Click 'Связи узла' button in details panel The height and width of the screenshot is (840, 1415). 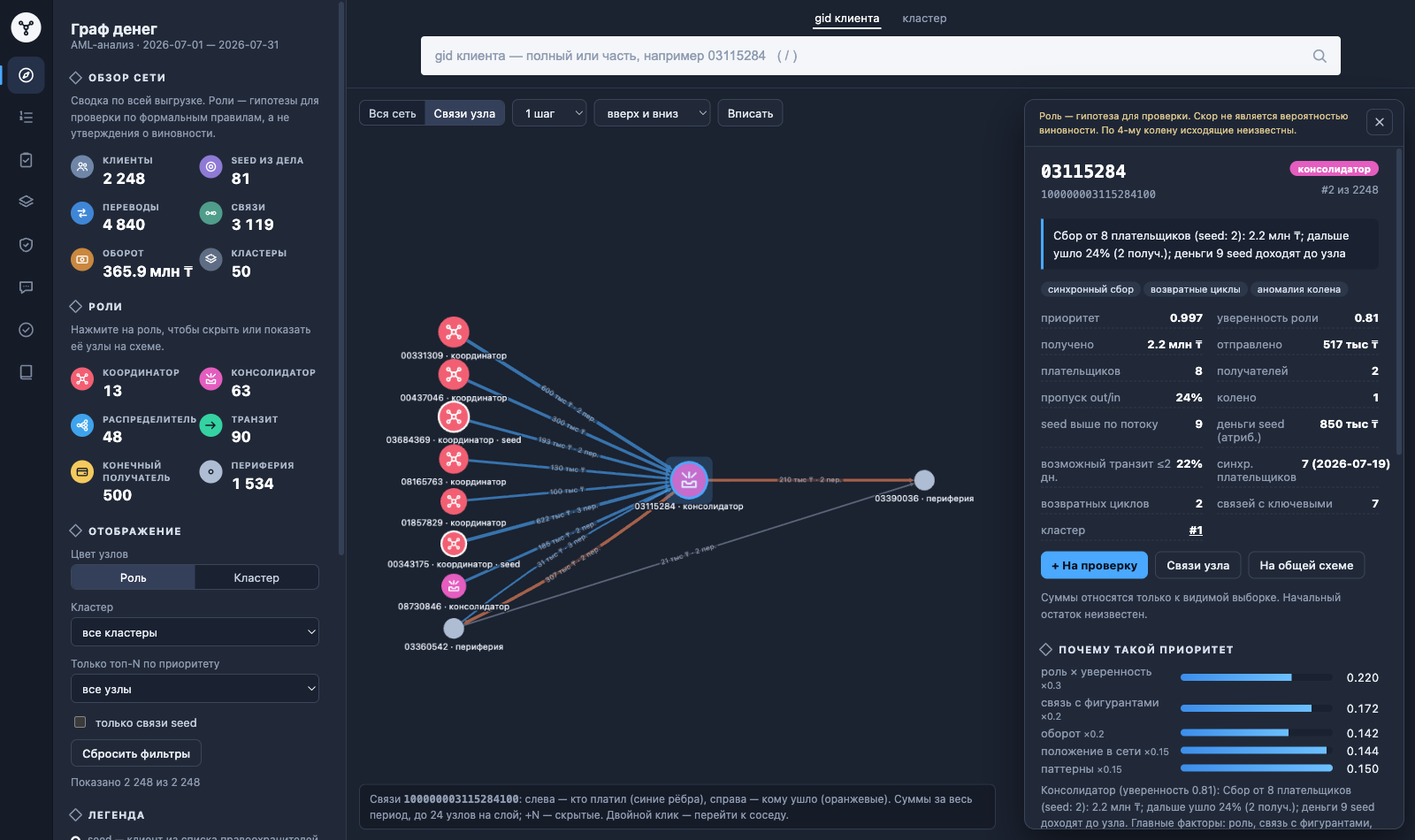click(1197, 565)
